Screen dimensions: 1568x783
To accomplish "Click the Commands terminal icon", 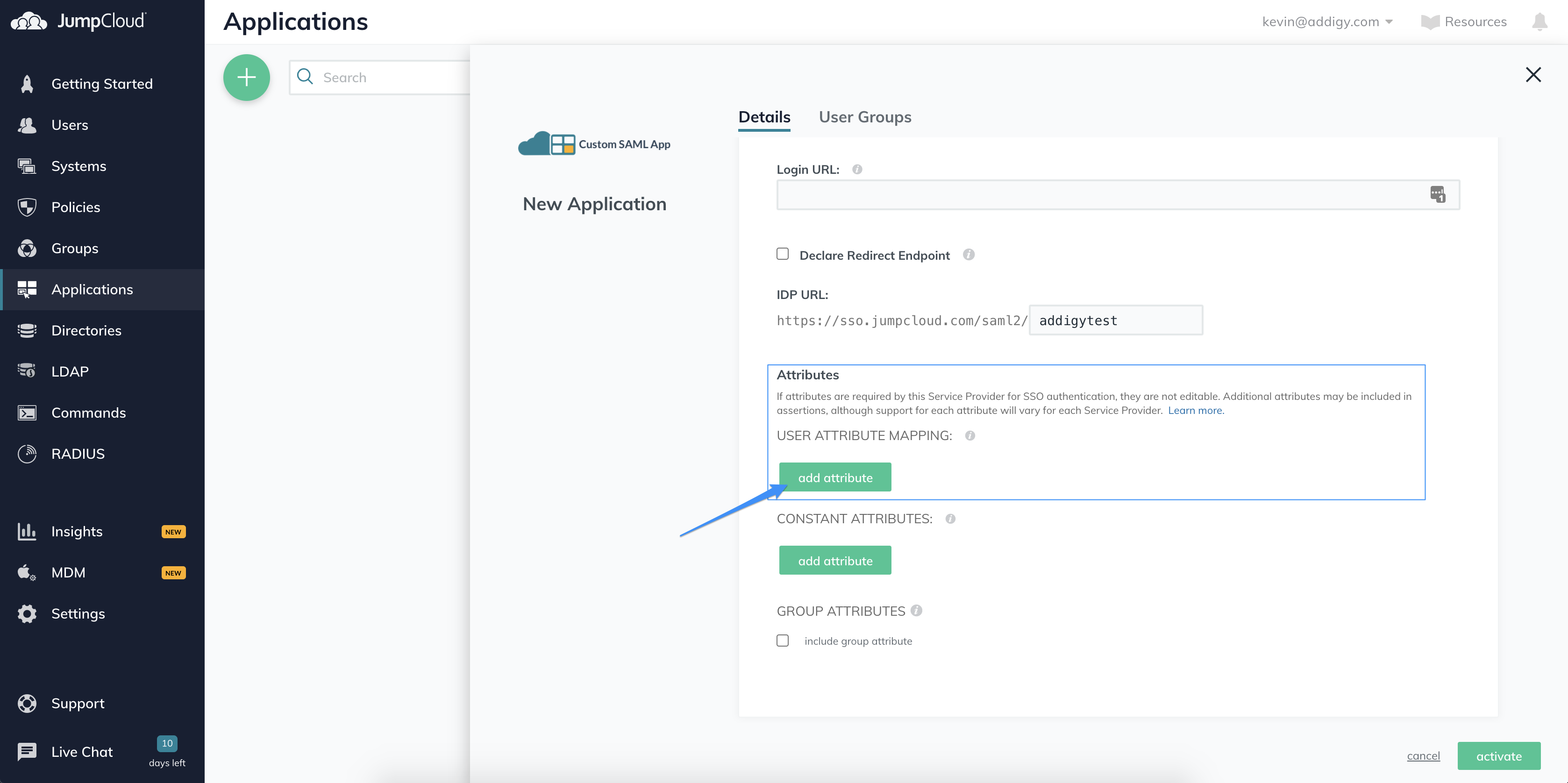I will tap(27, 413).
